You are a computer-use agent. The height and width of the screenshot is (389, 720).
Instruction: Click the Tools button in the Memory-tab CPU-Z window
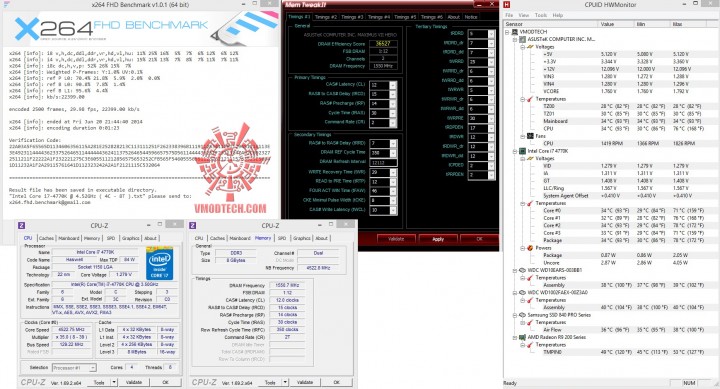[x=270, y=382]
